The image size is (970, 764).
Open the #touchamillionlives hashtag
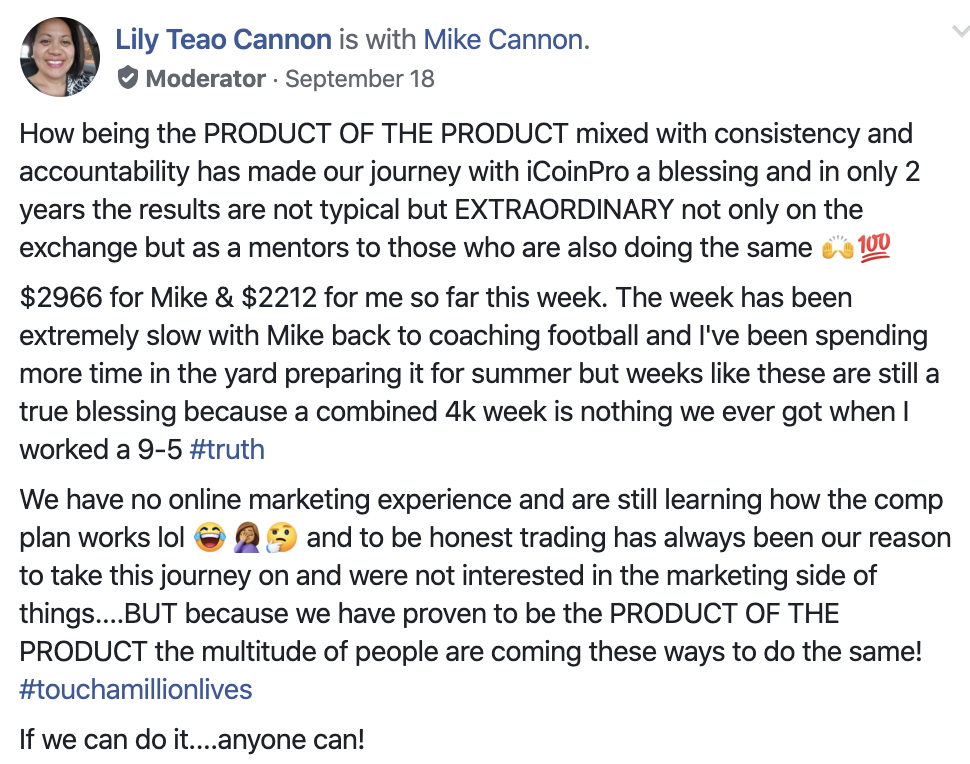pyautogui.click(x=136, y=689)
